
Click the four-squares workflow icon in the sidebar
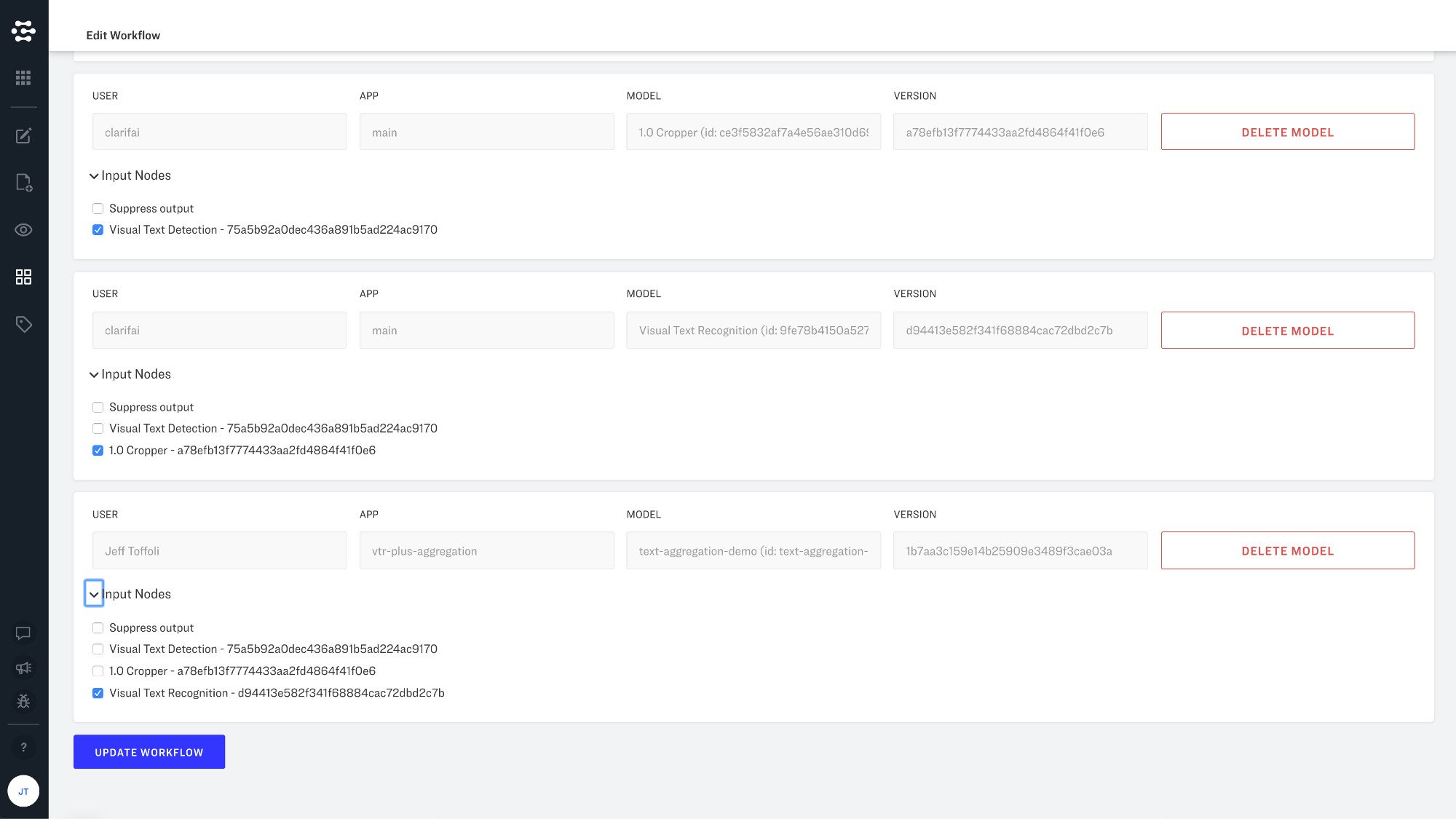23,277
